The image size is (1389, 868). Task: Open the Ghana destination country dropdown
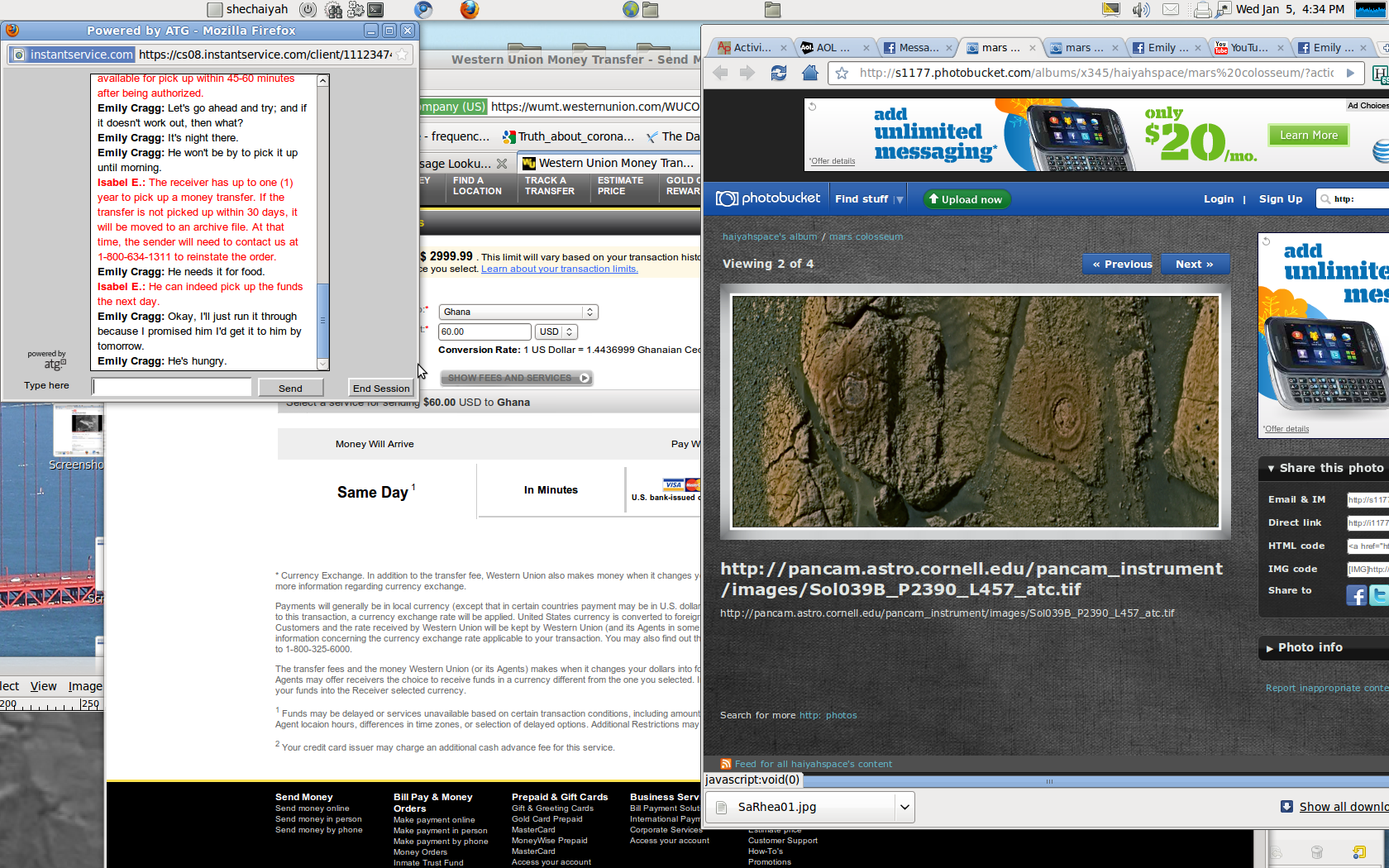(518, 312)
